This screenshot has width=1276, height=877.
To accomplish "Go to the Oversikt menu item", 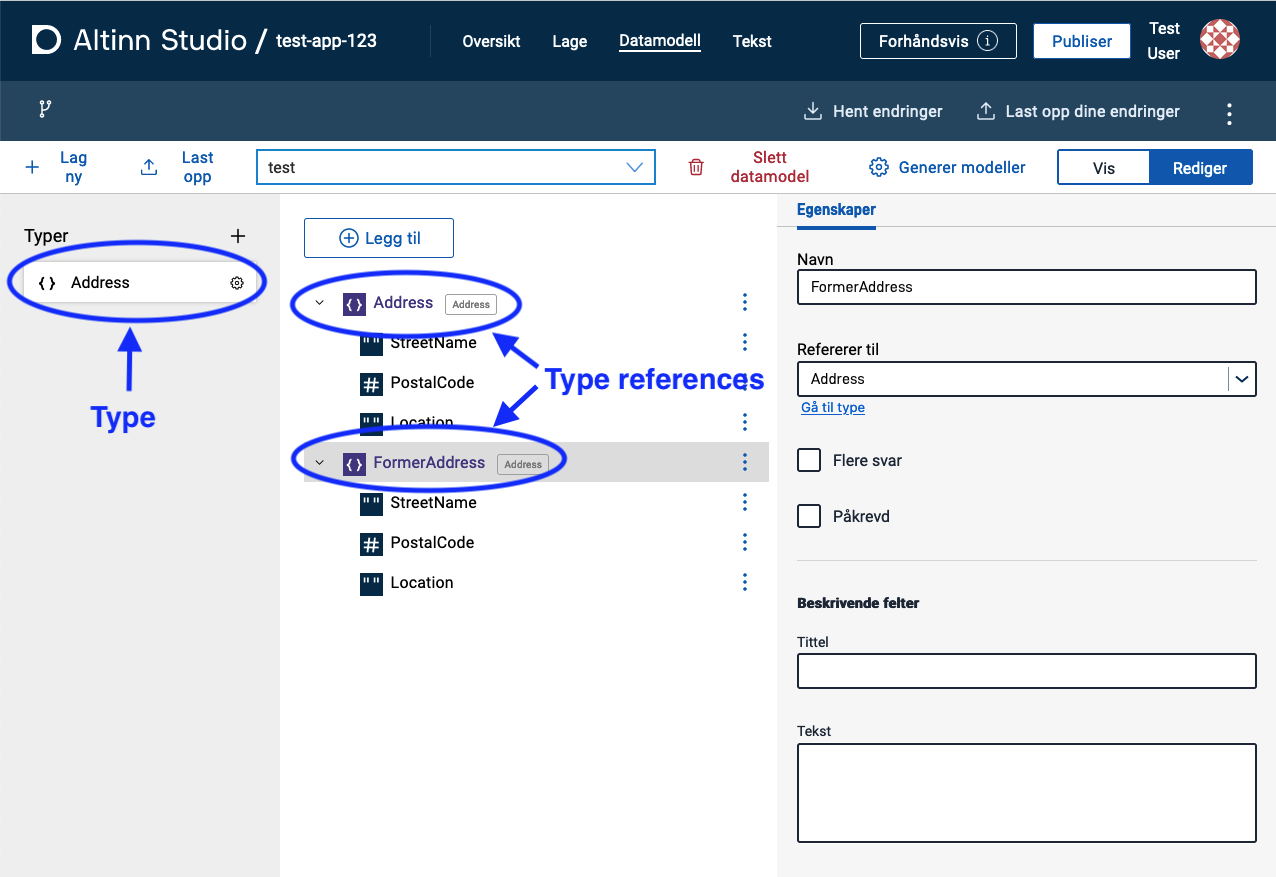I will click(x=491, y=42).
